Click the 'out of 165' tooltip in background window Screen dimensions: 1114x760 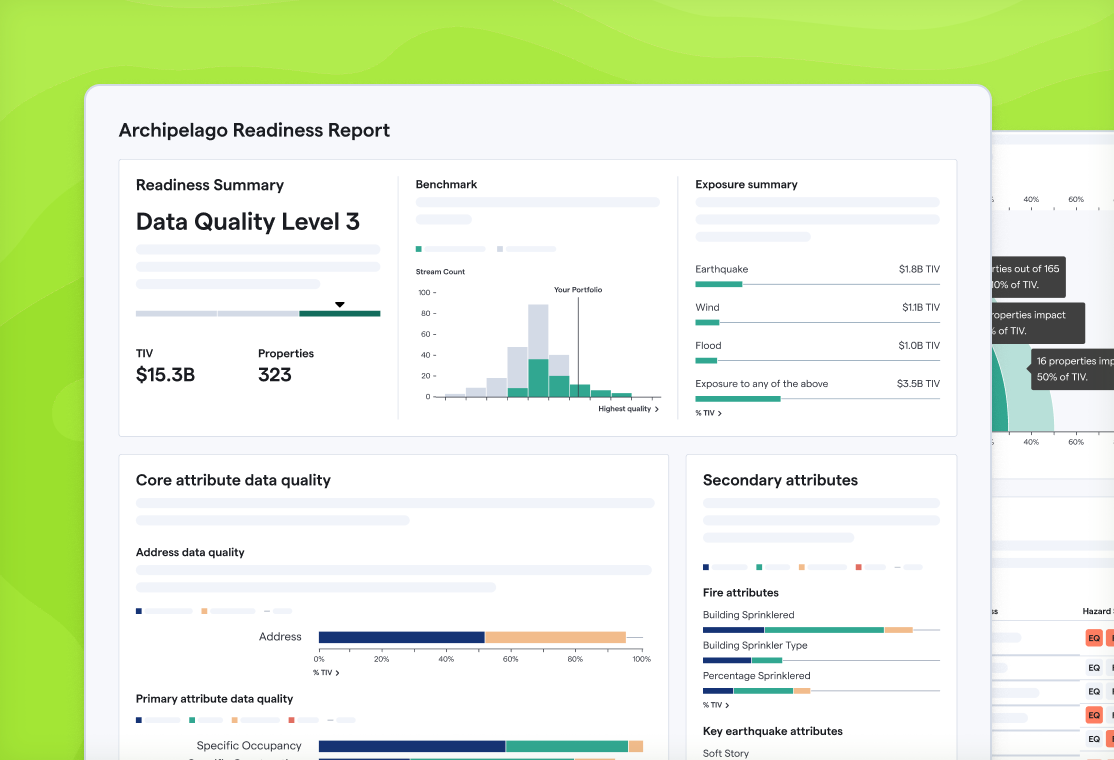pos(1028,277)
